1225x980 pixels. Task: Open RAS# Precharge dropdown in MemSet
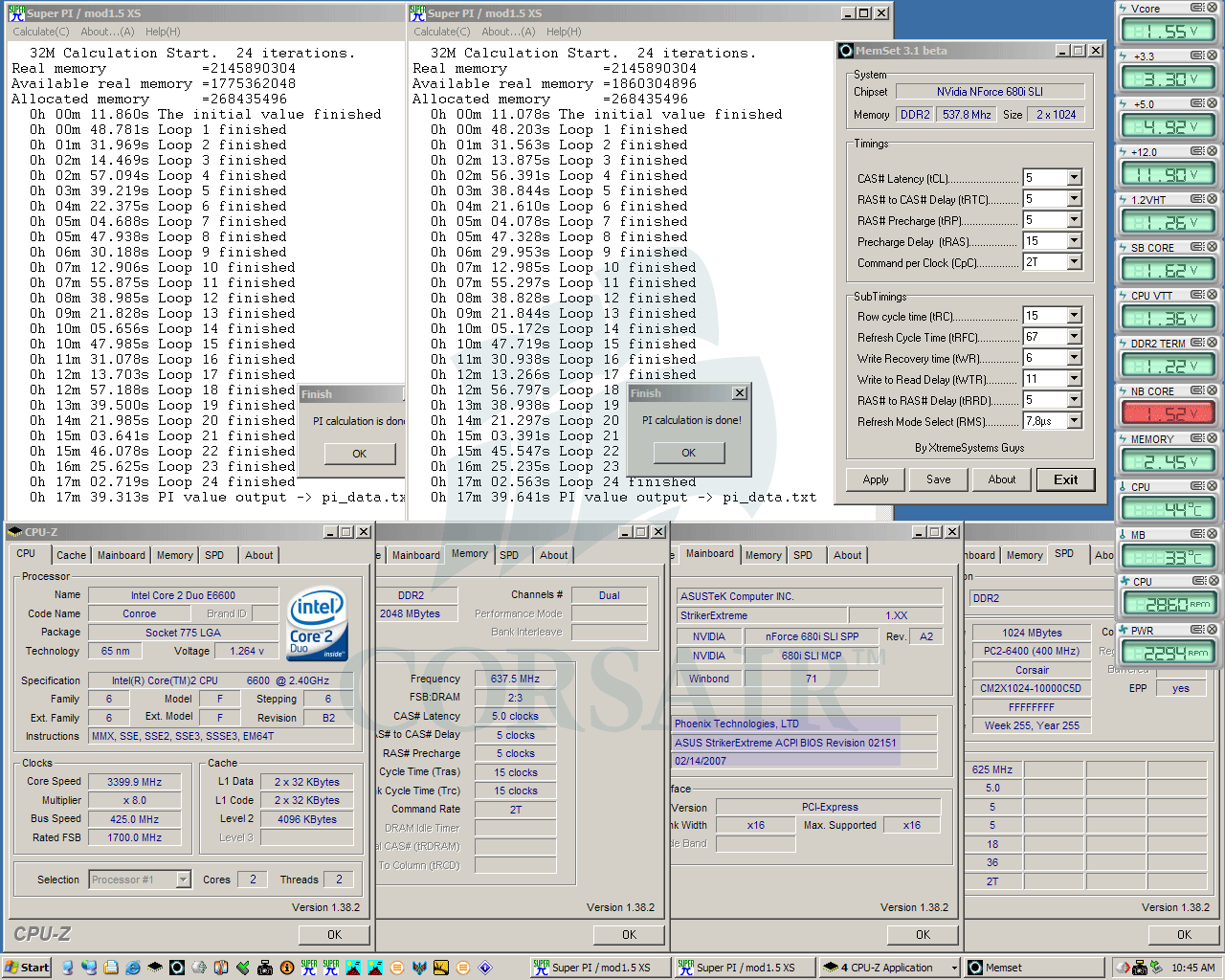click(1074, 220)
